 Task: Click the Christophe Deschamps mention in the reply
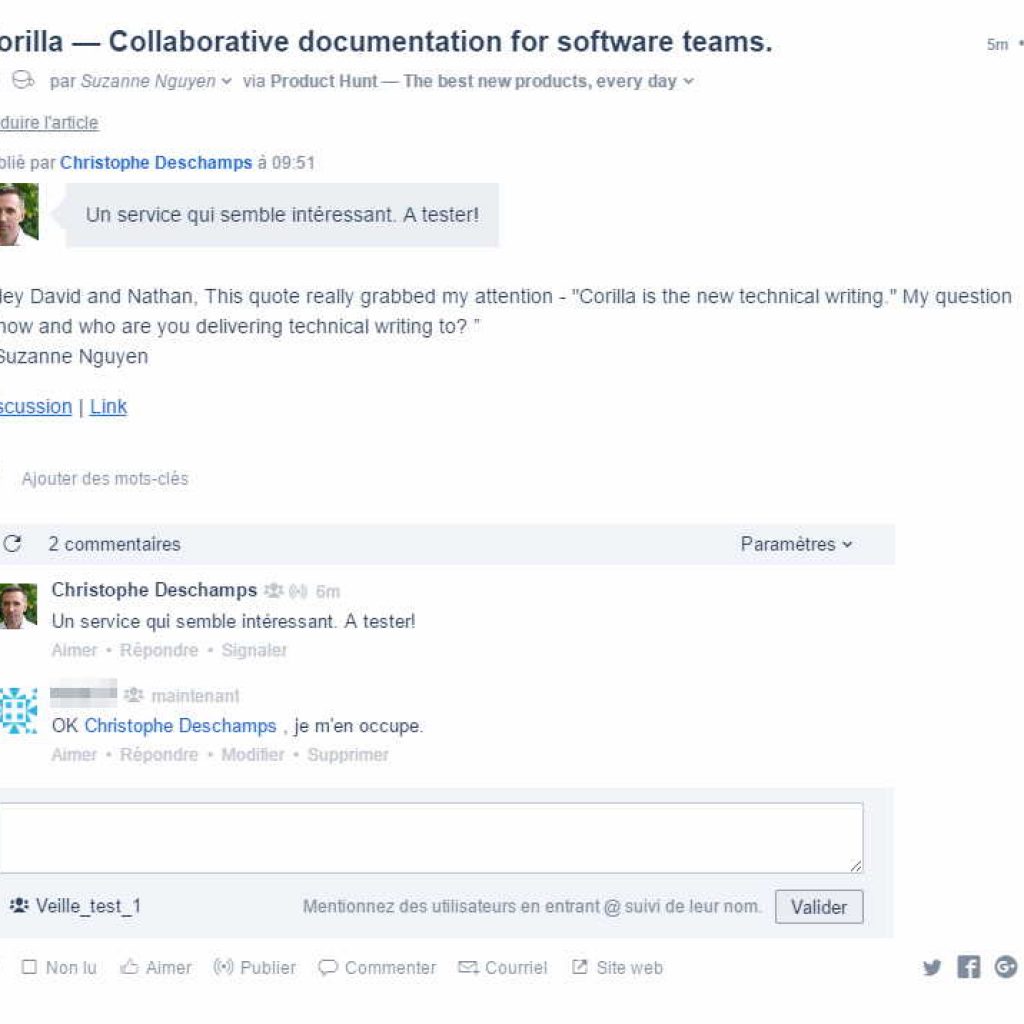180,726
